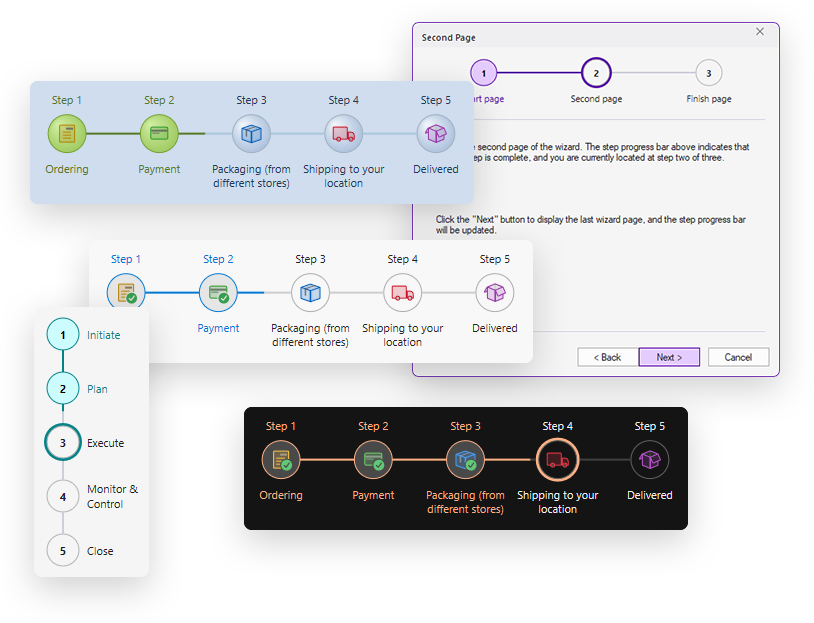Select step 4 Monitor & Control
Screen dimensions: 814x623
[63, 496]
